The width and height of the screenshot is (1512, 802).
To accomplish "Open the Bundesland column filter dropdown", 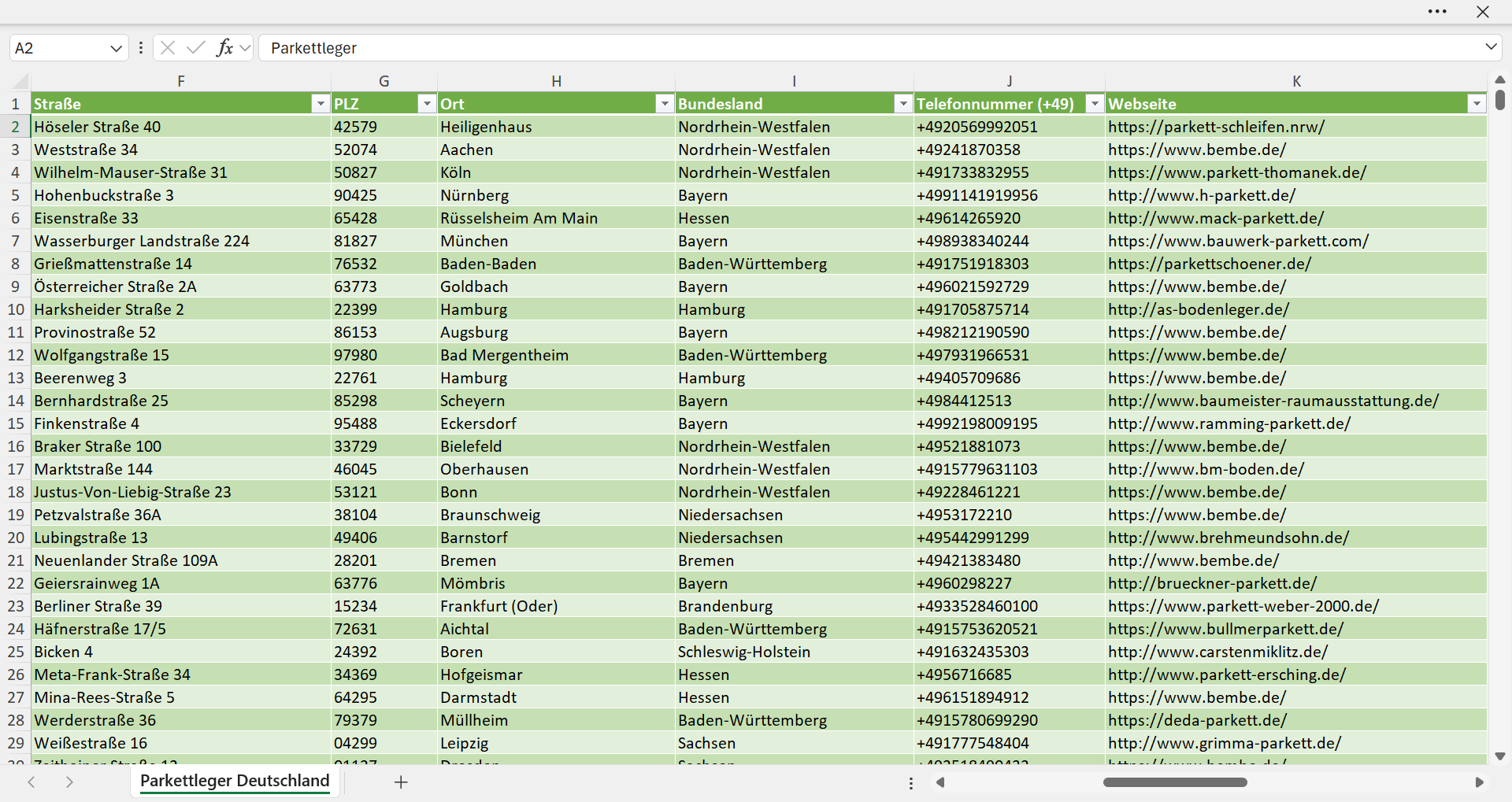I will coord(903,104).
